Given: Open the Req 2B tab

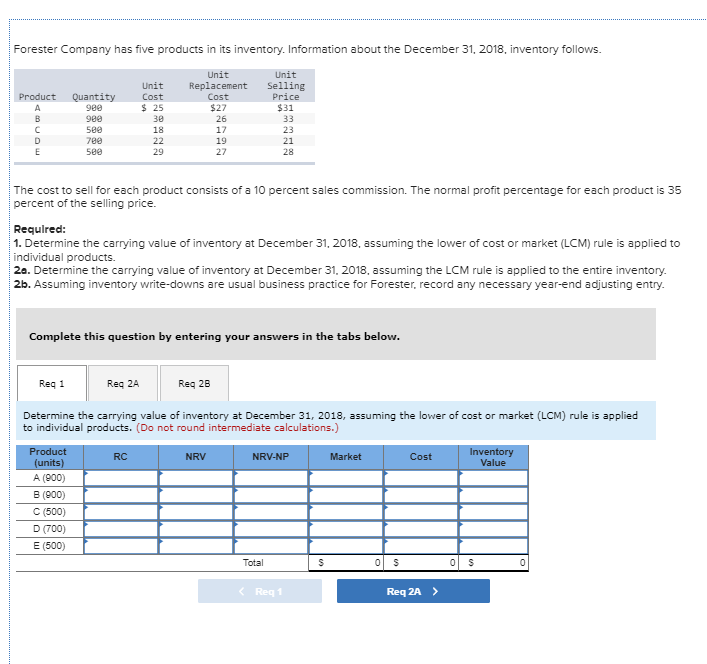Looking at the screenshot, I should pyautogui.click(x=194, y=383).
